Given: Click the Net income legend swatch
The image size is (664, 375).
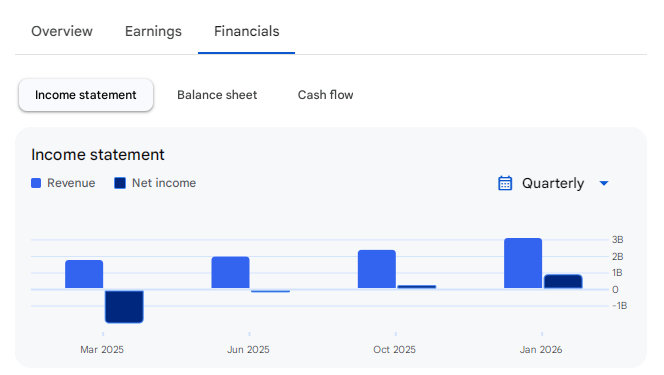Looking at the screenshot, I should tap(120, 183).
